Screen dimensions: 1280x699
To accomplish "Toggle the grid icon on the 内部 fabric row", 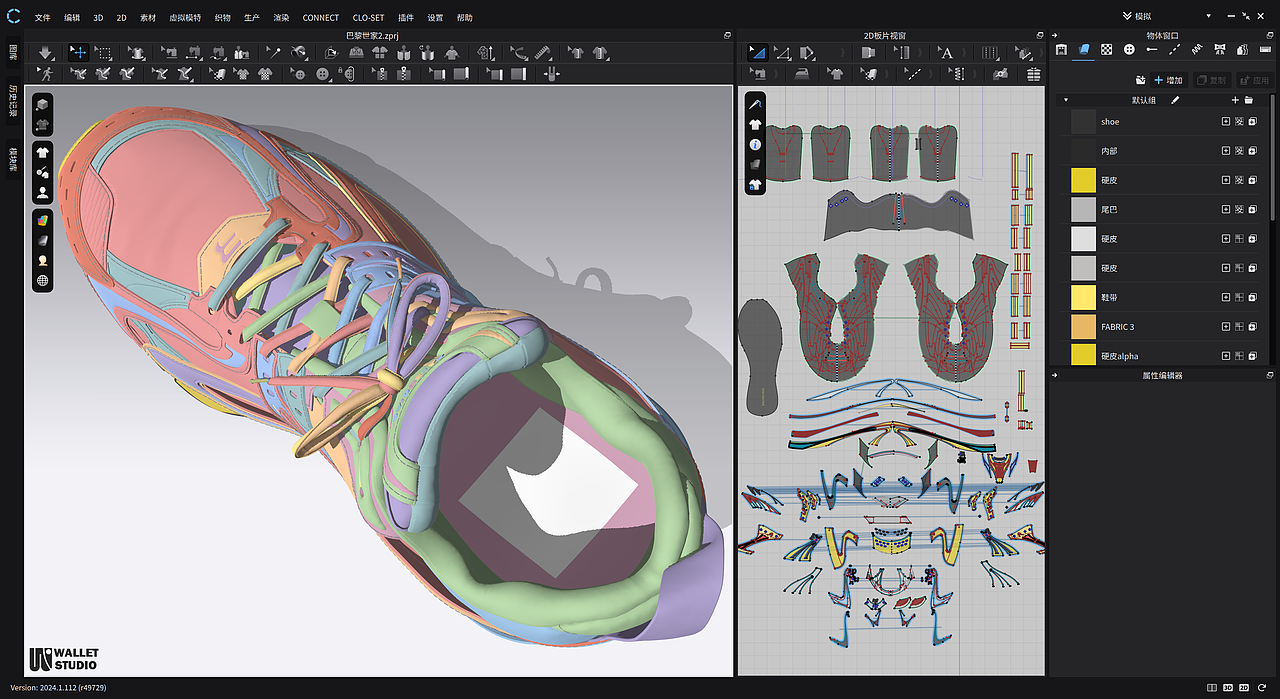I will click(1239, 151).
